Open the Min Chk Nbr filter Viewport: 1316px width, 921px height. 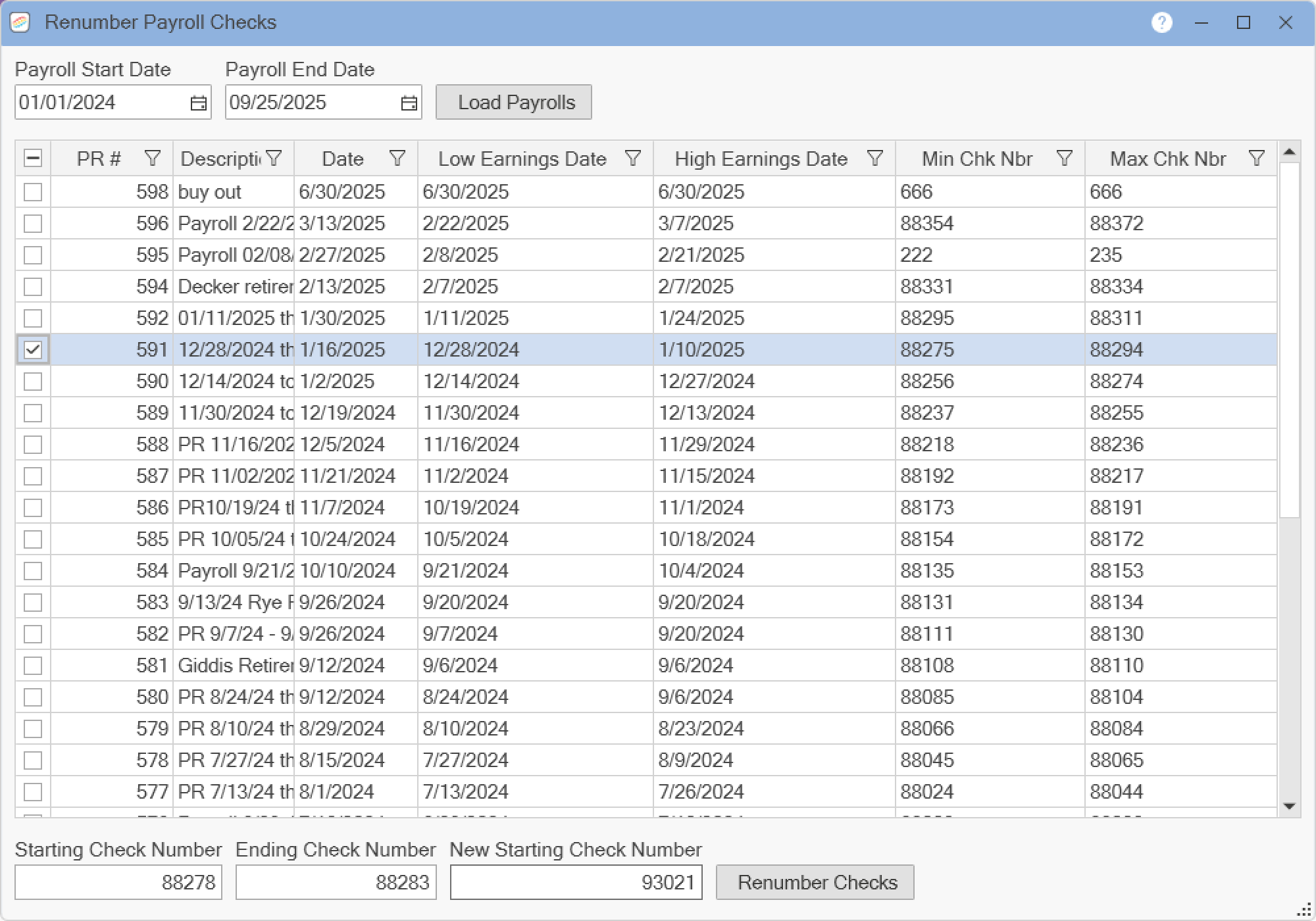1064,159
